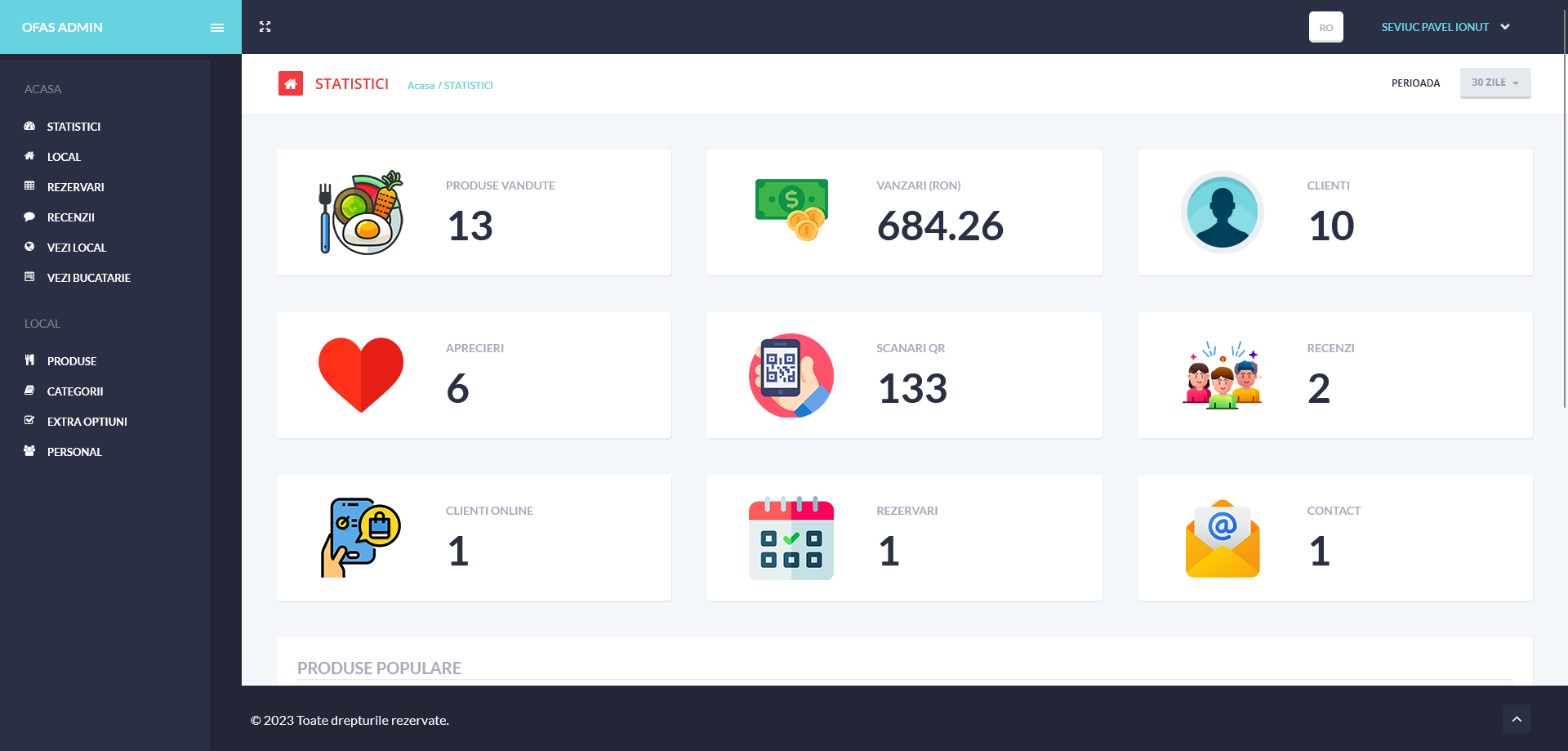Click the mobile shopping icon for Clienti Online
The height and width of the screenshot is (751, 1568).
pos(361,538)
